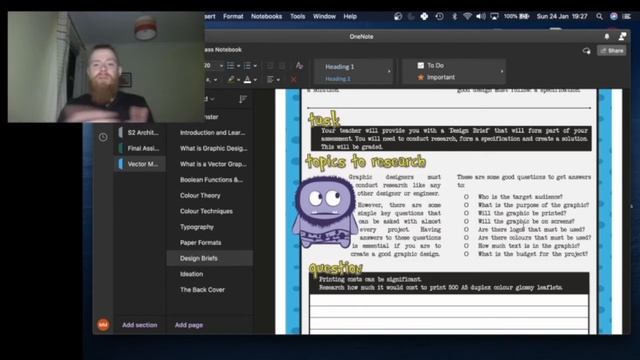This screenshot has width=640, height=360.
Task: Click the increase indent icon
Action: pos(282,66)
